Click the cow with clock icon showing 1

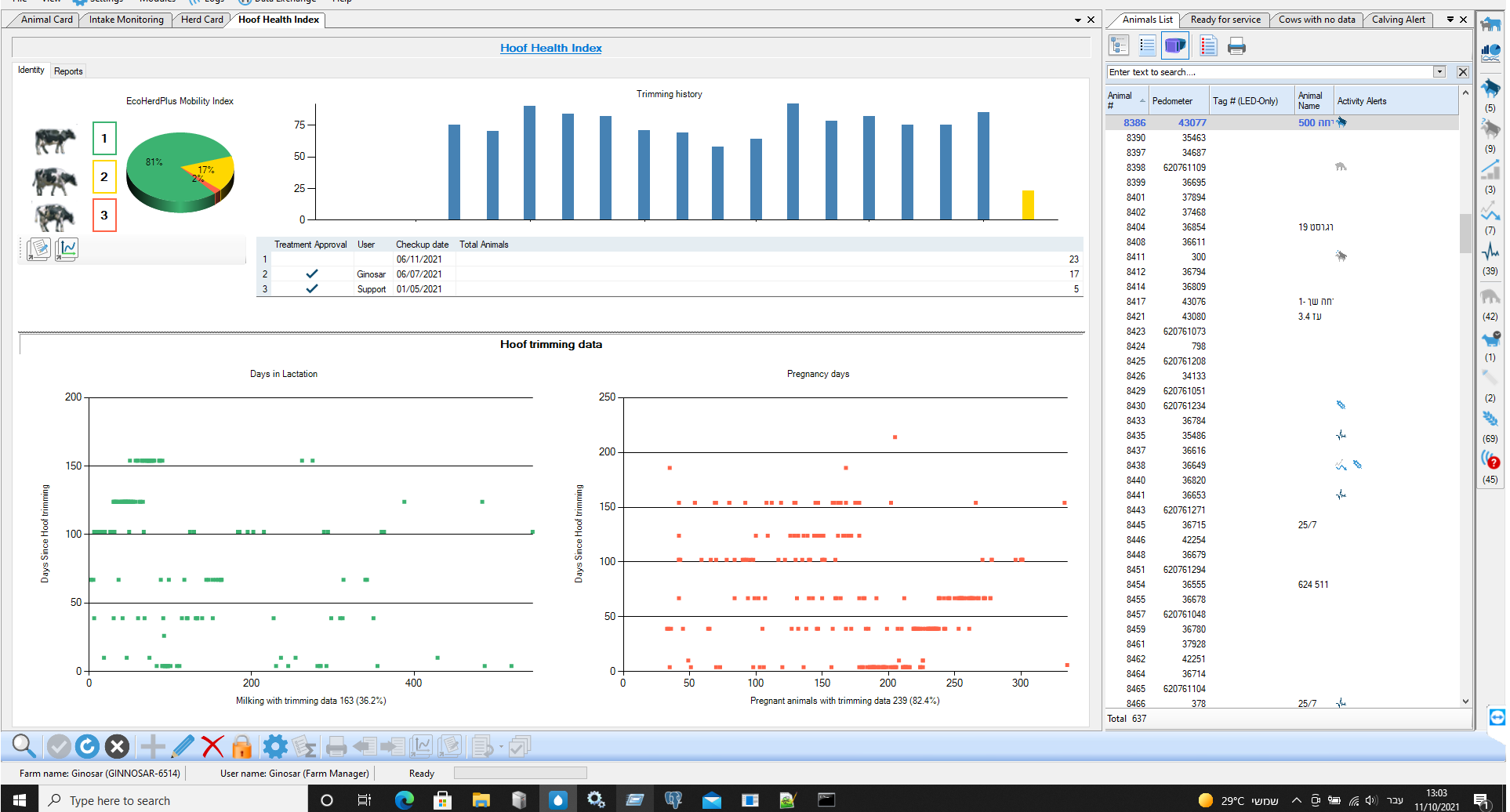coord(1490,339)
